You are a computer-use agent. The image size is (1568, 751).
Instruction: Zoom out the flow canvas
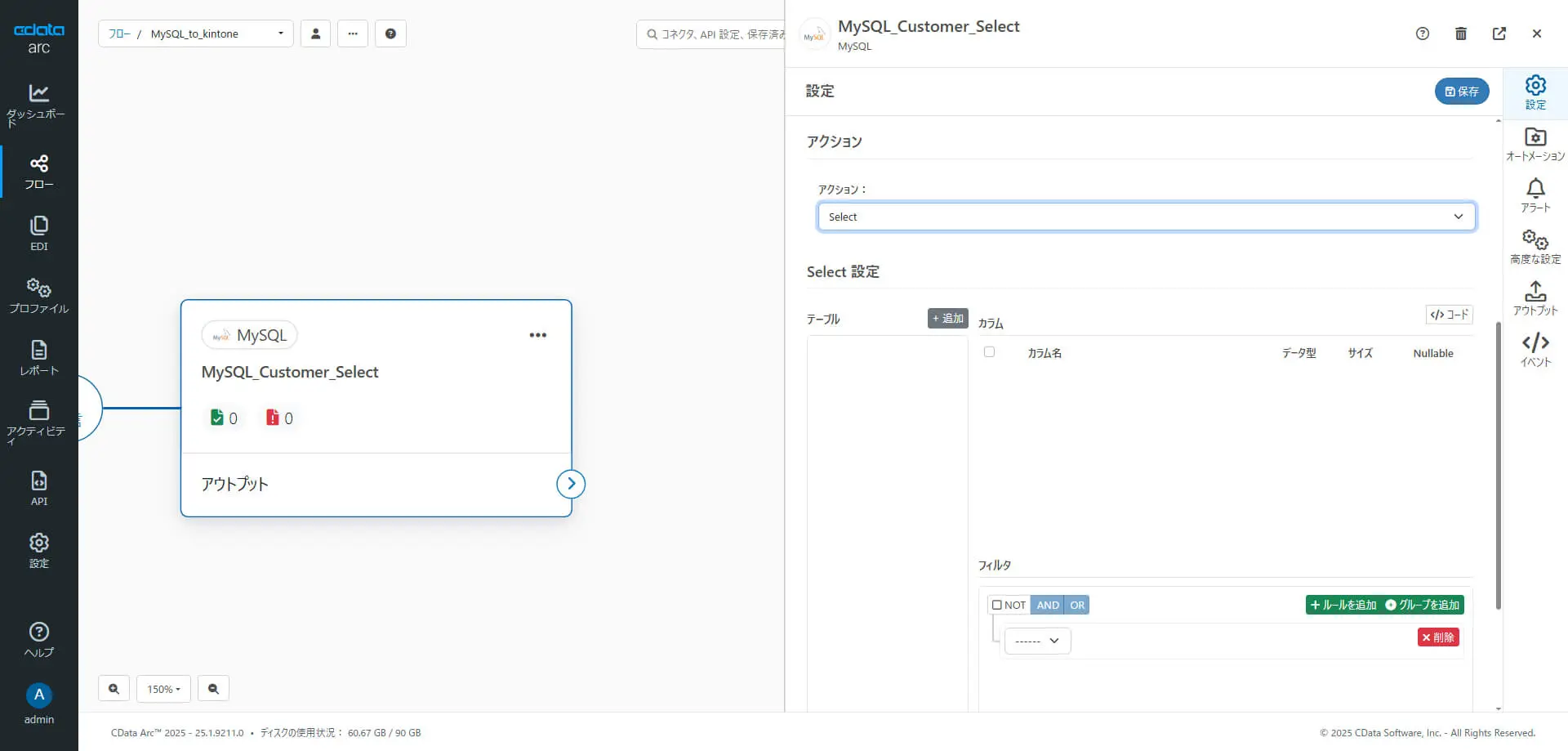[x=213, y=689]
